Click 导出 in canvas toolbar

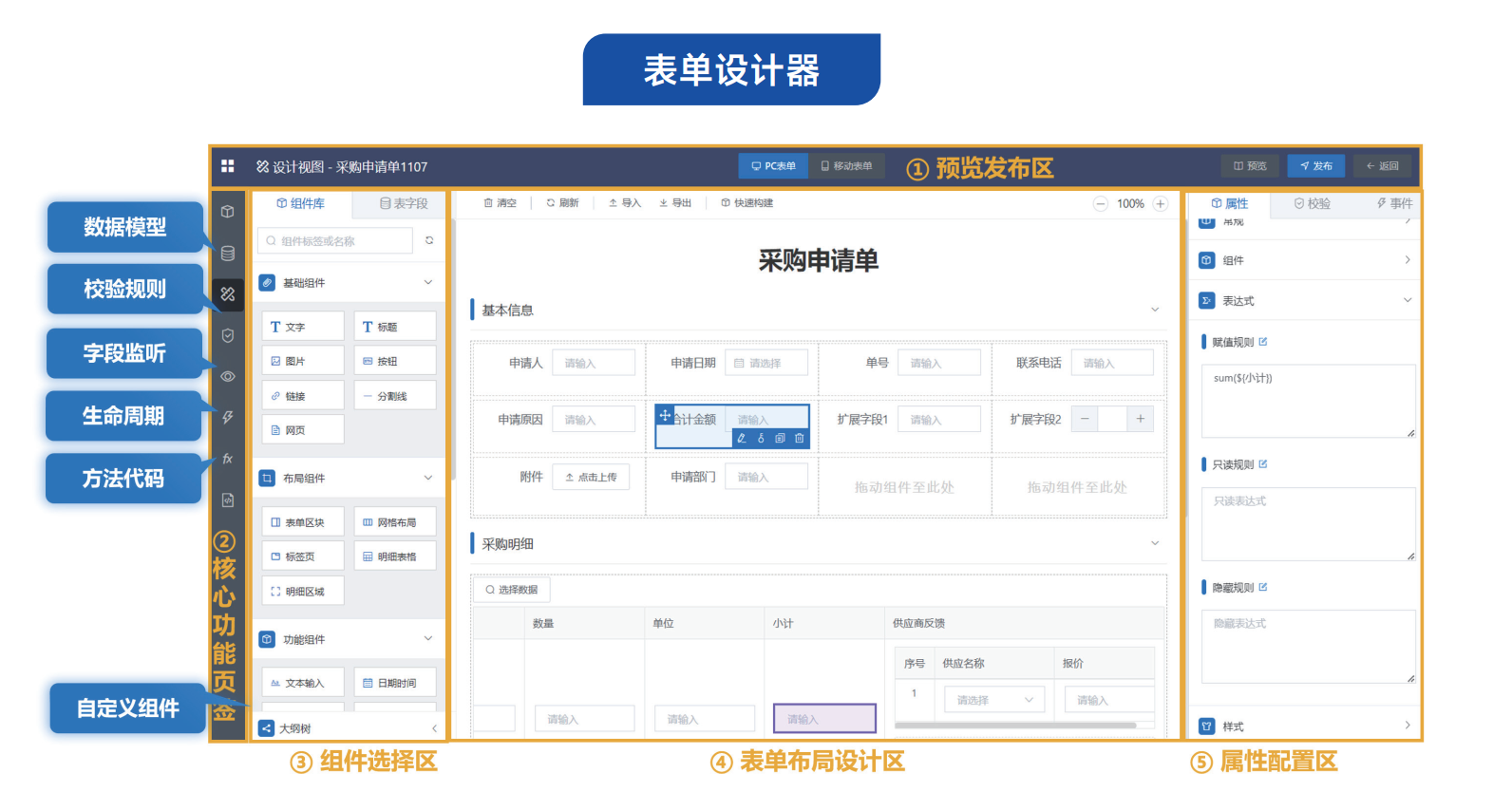[x=675, y=203]
